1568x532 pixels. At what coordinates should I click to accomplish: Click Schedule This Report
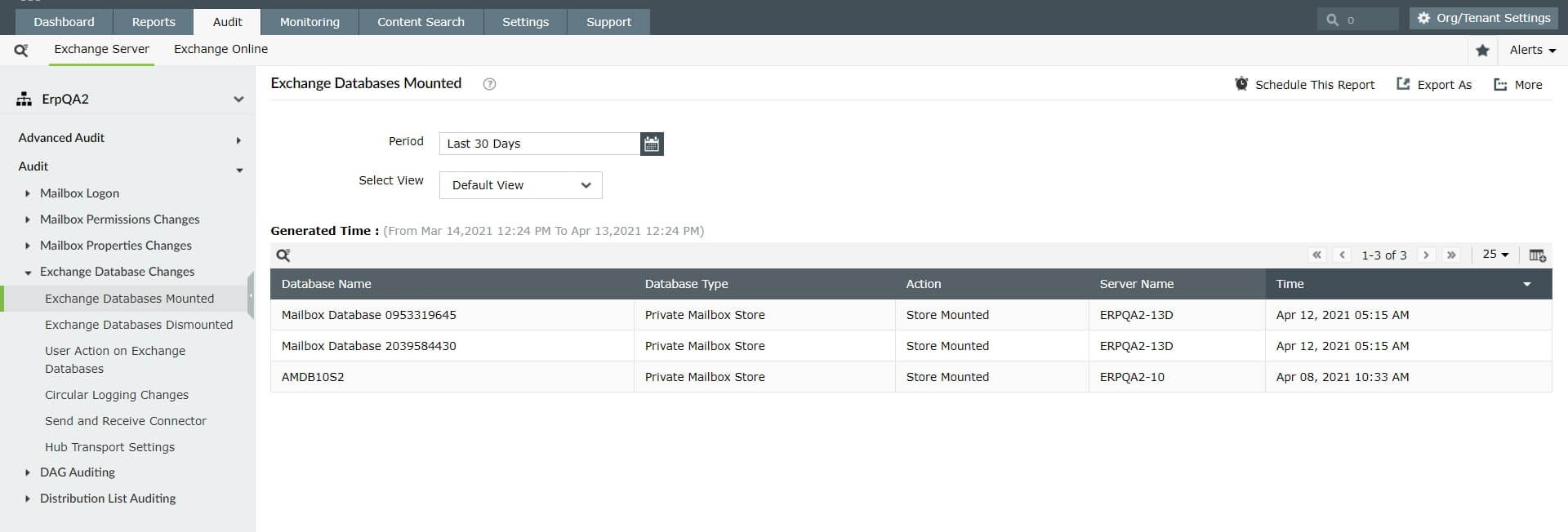[x=1304, y=85]
